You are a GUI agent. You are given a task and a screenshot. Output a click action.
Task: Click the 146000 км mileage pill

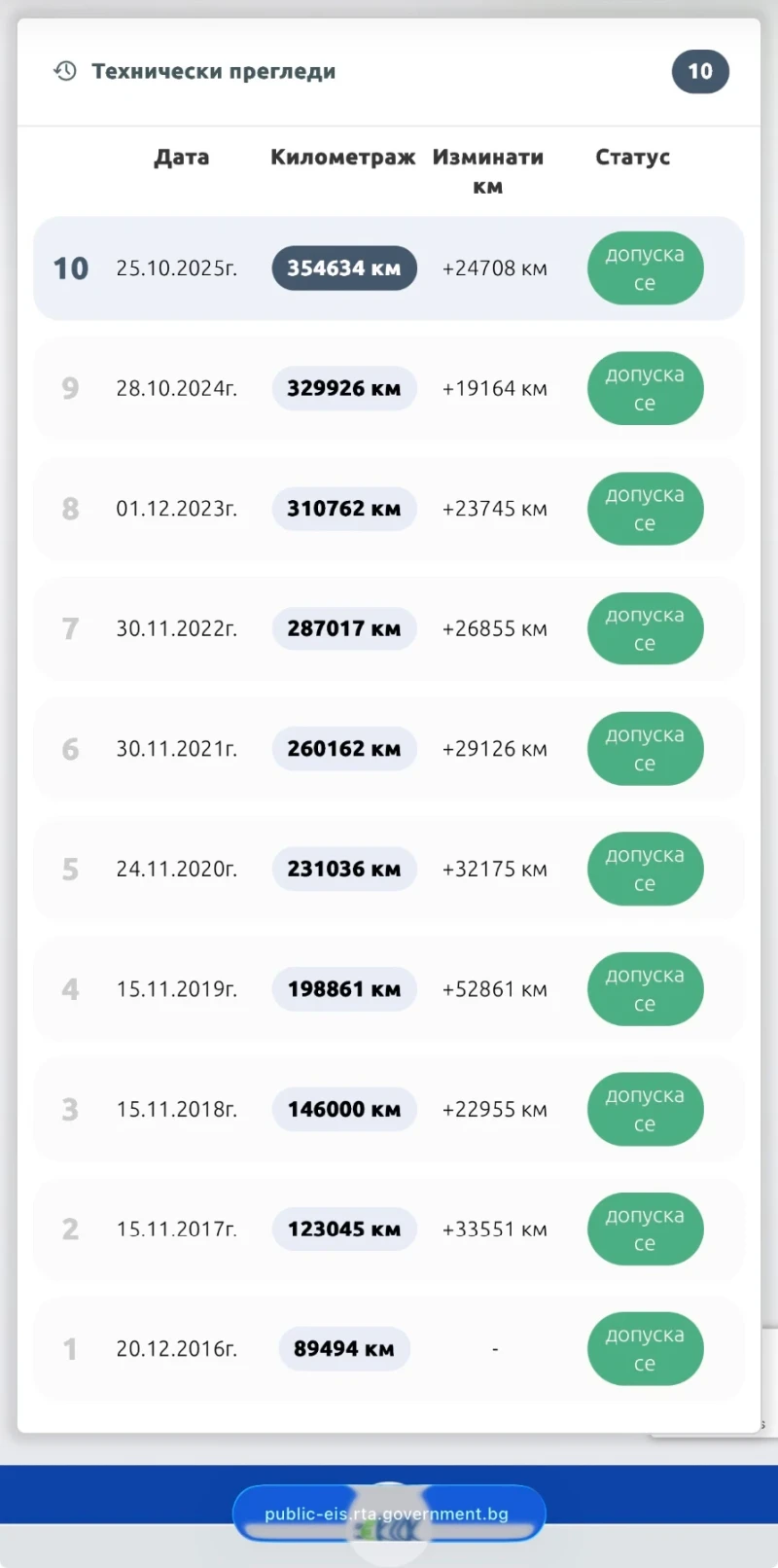point(343,1109)
